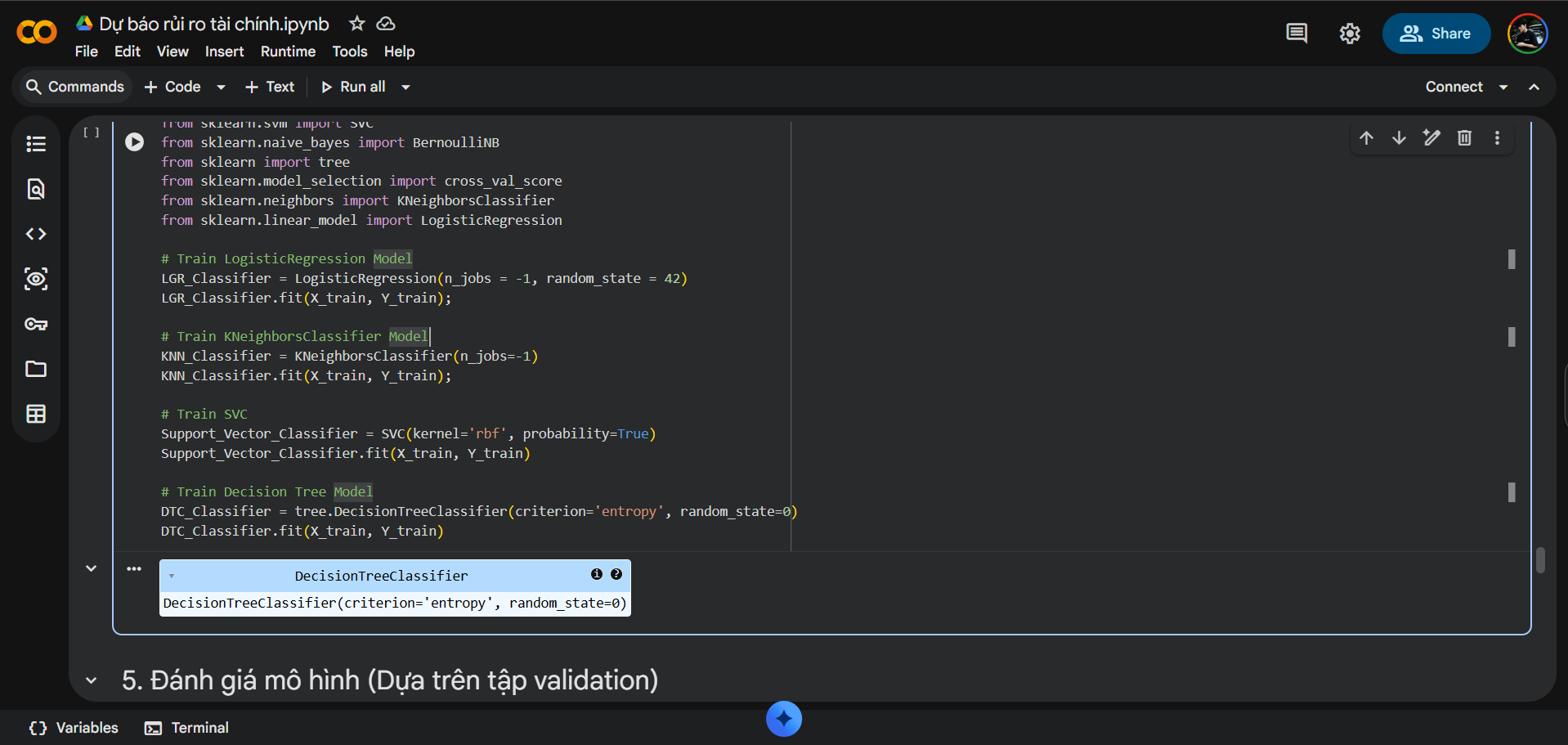Move cell up with arrow icon
This screenshot has height=745, width=1568.
pos(1366,137)
